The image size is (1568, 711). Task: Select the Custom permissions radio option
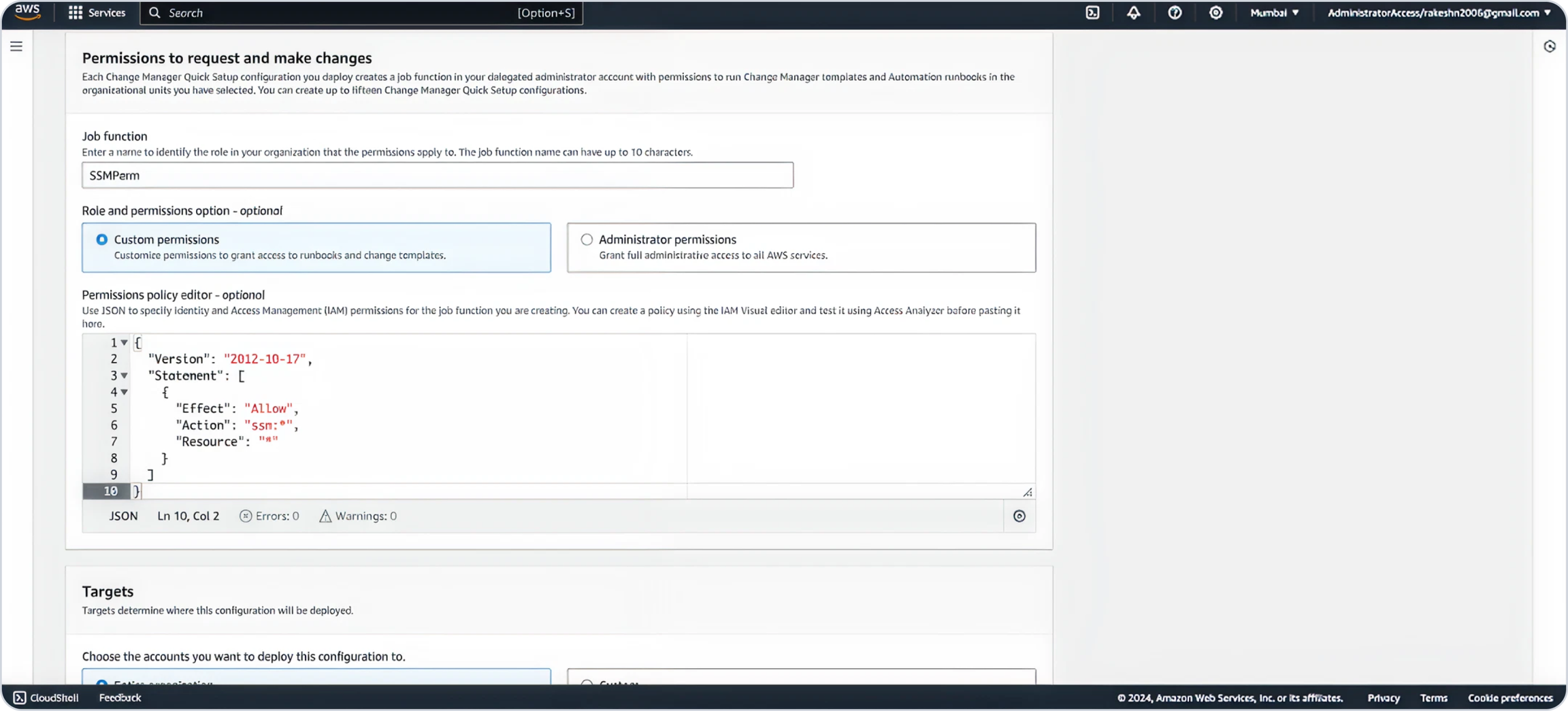point(102,239)
